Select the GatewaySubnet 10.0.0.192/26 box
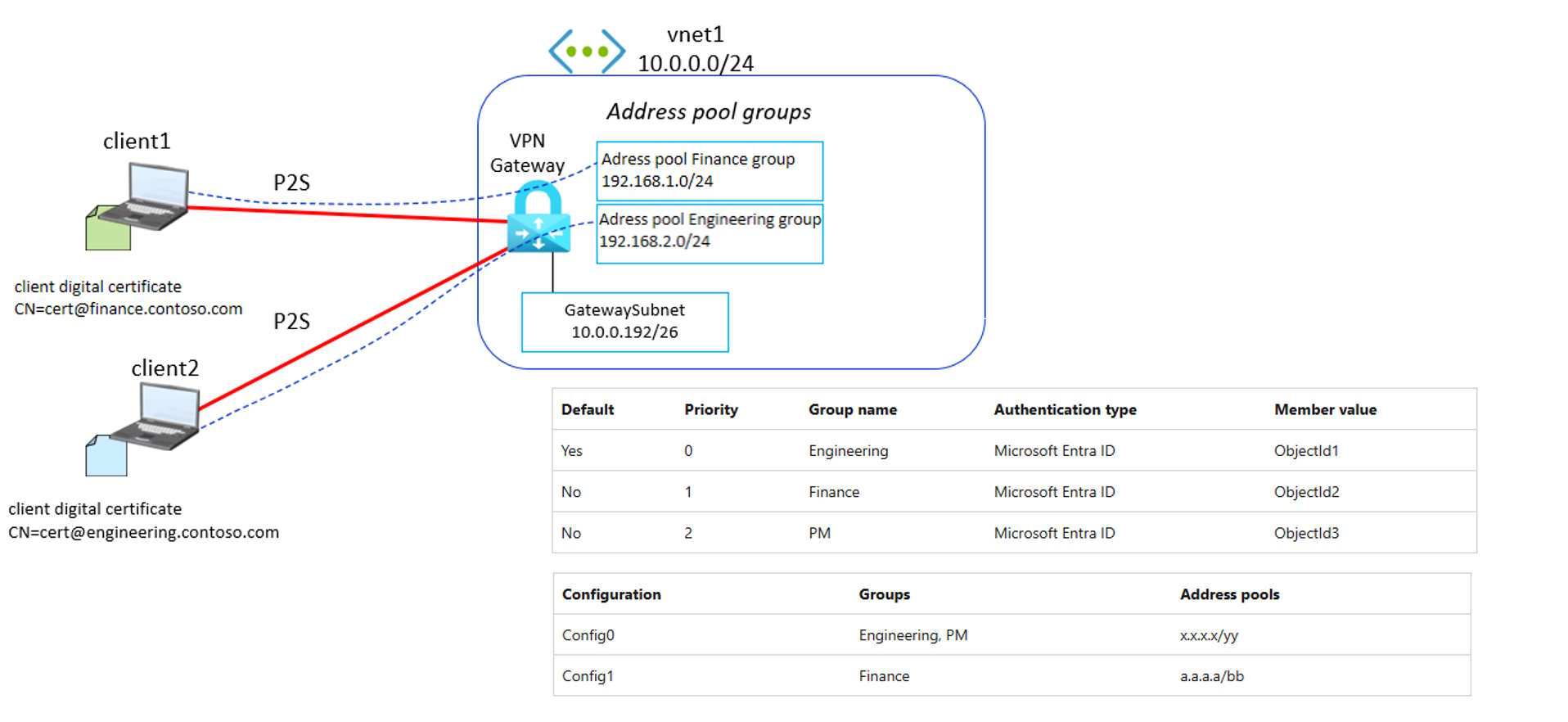This screenshot has width=1568, height=722. 624,322
